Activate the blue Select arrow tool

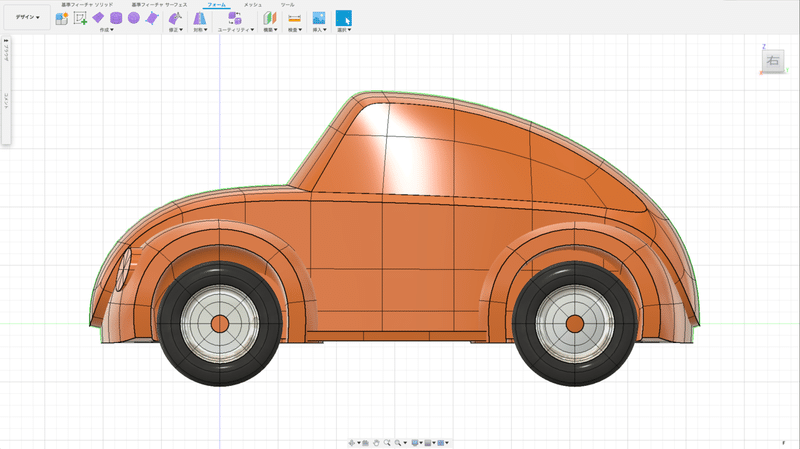click(343, 18)
